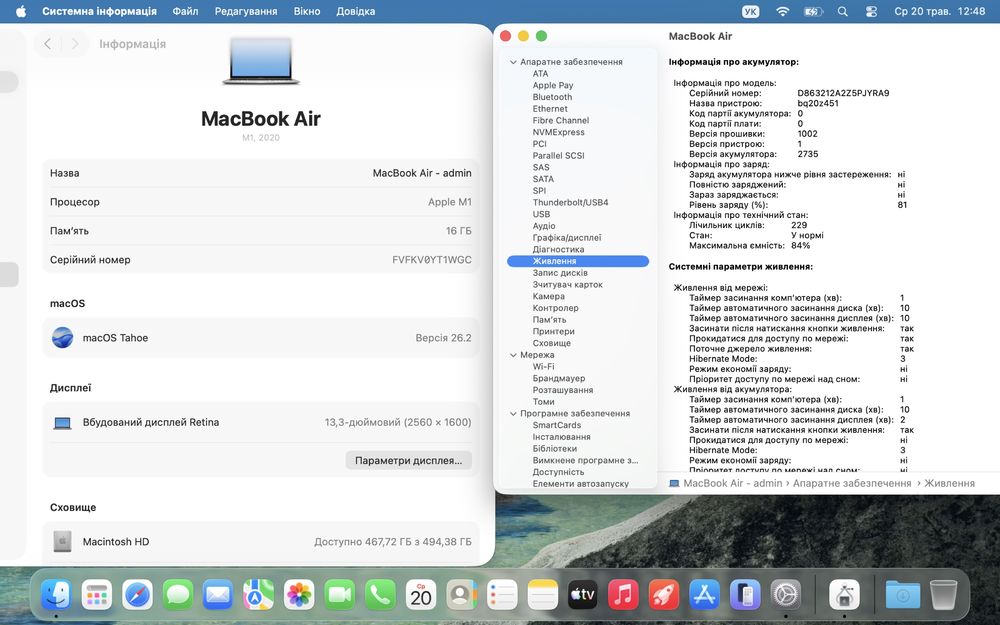Select Графіка/дисплеї tree item

click(x=567, y=238)
